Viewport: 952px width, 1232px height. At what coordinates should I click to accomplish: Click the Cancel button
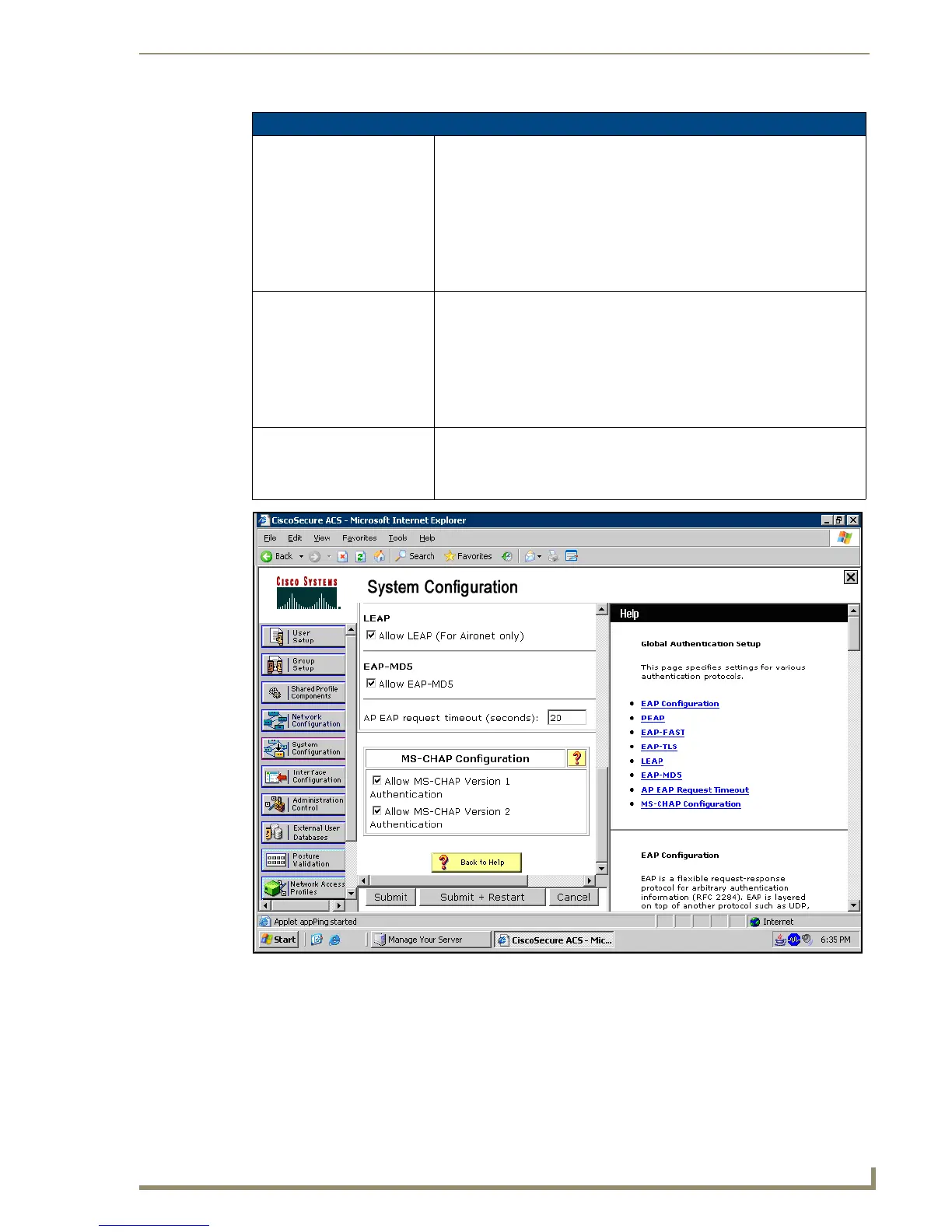[x=573, y=897]
